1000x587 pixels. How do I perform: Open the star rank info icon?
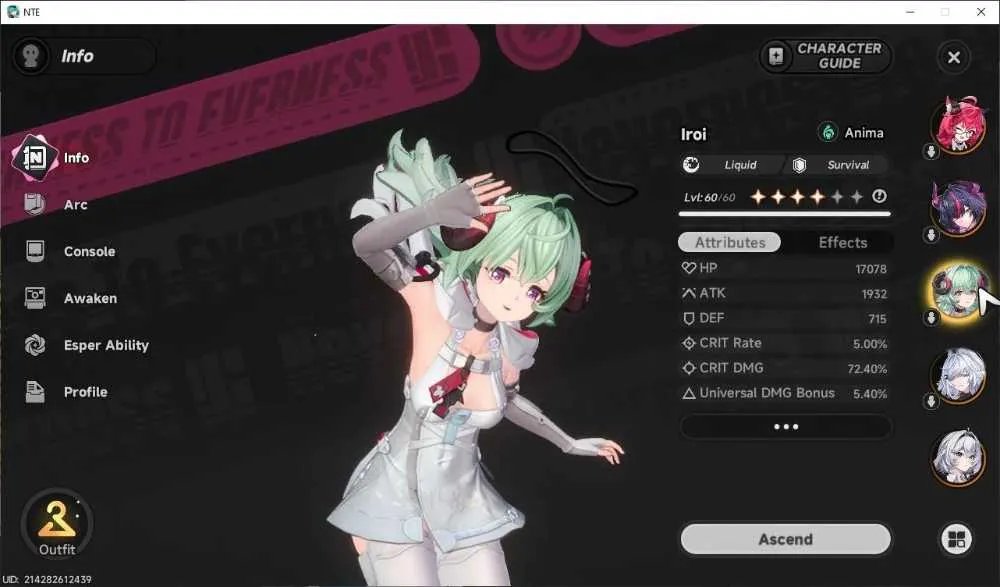click(x=879, y=197)
